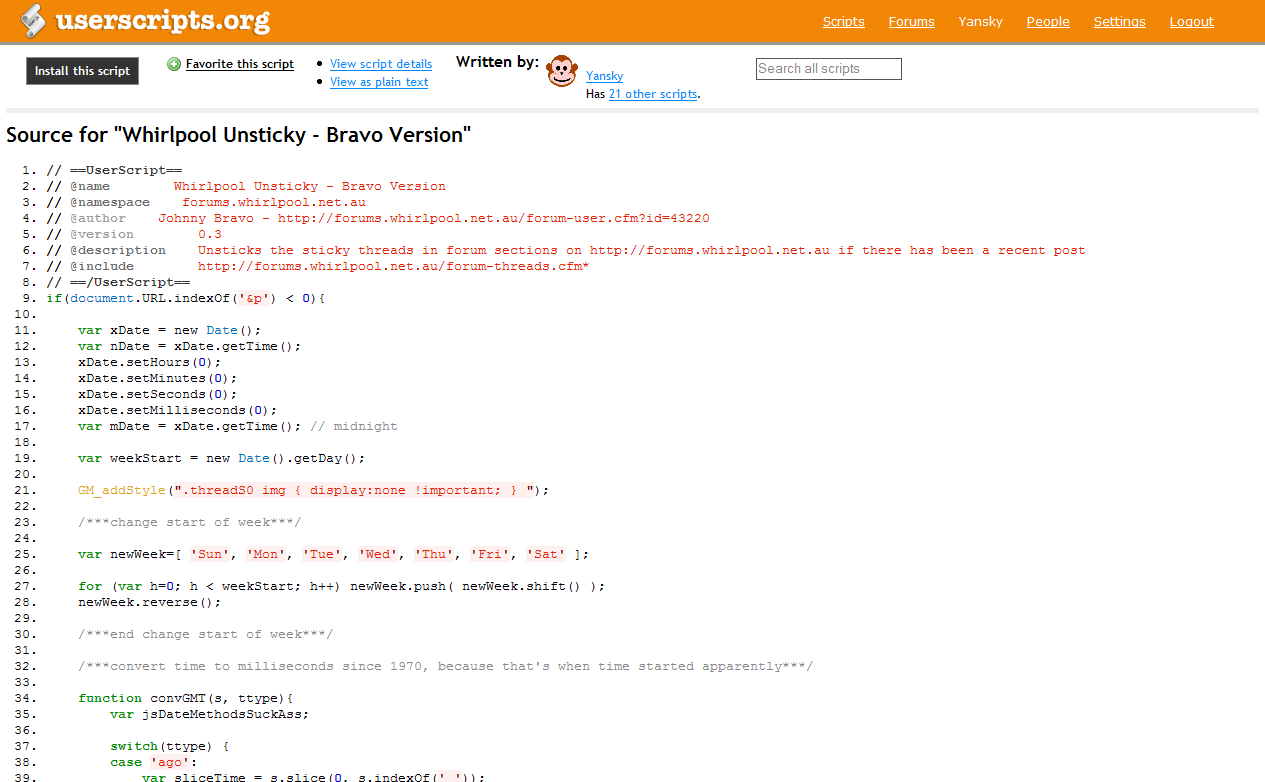
Task: Click the @include forum-threads.cfm URL
Action: tap(393, 266)
